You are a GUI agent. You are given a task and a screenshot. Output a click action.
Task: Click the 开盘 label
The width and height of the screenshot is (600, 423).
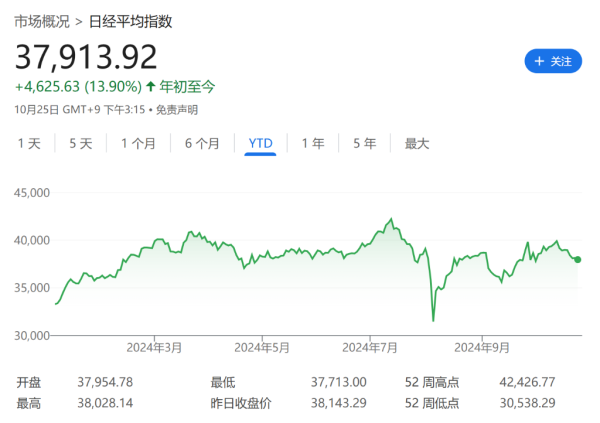point(29,382)
